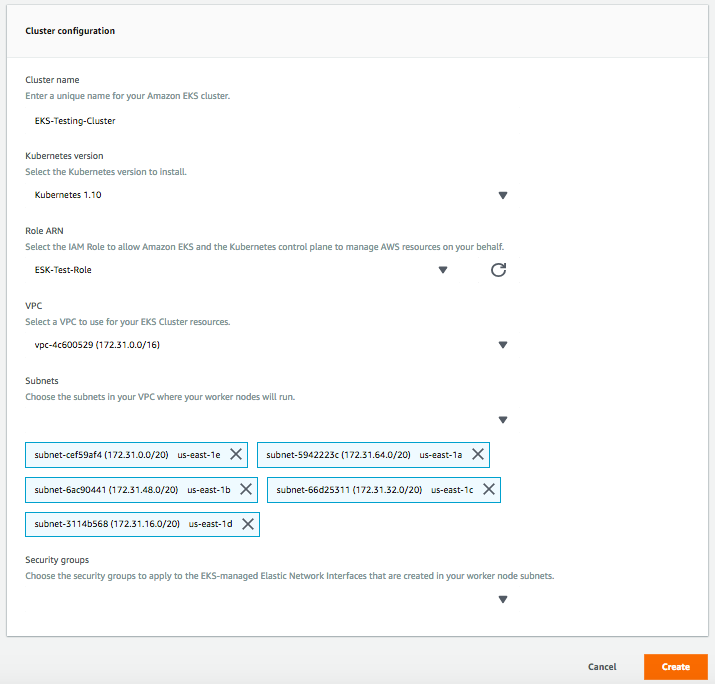Open the Kubernetes version dropdown arrow

[503, 195]
